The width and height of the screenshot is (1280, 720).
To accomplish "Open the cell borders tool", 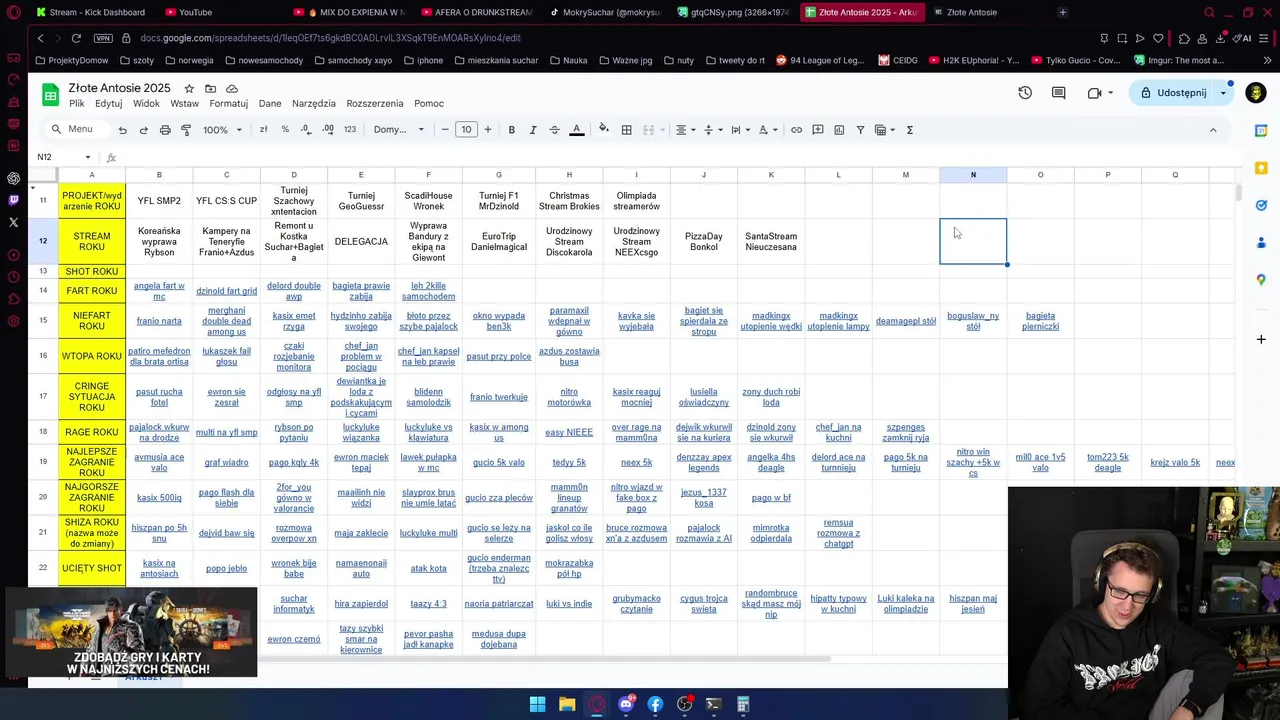I will [x=626, y=130].
